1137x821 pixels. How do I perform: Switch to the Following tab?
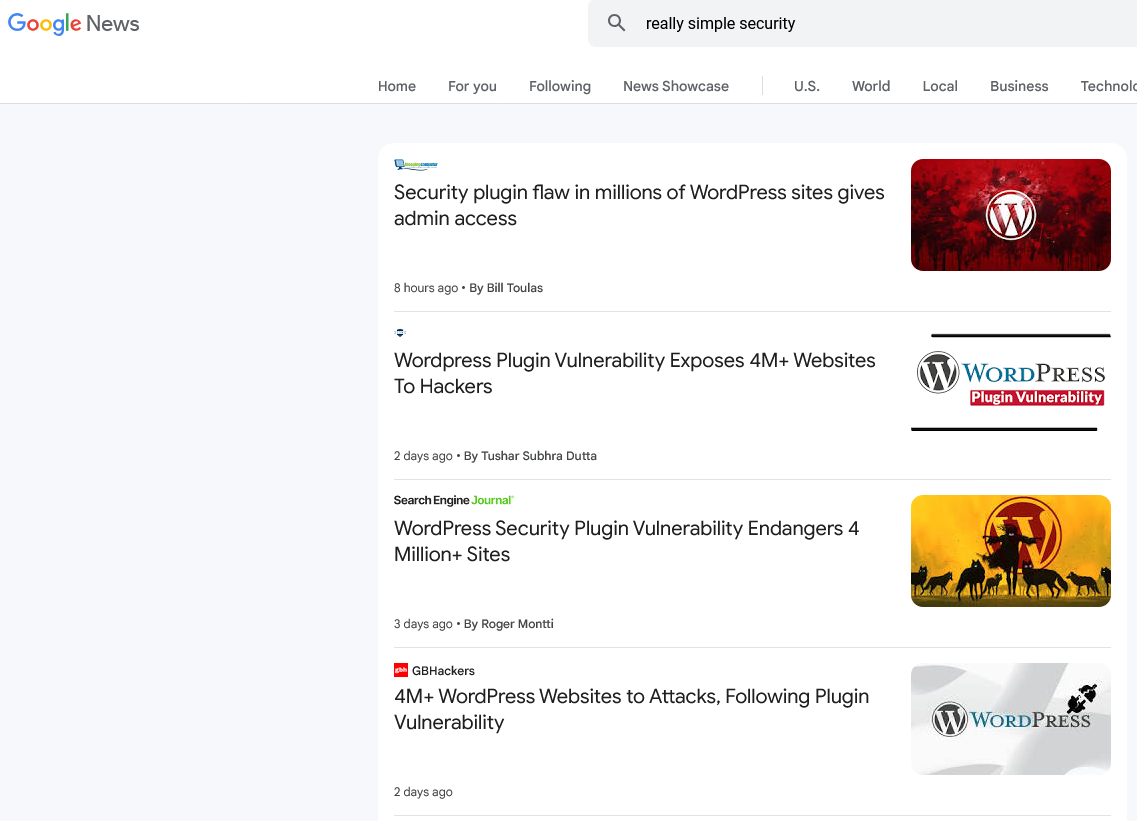pos(560,86)
